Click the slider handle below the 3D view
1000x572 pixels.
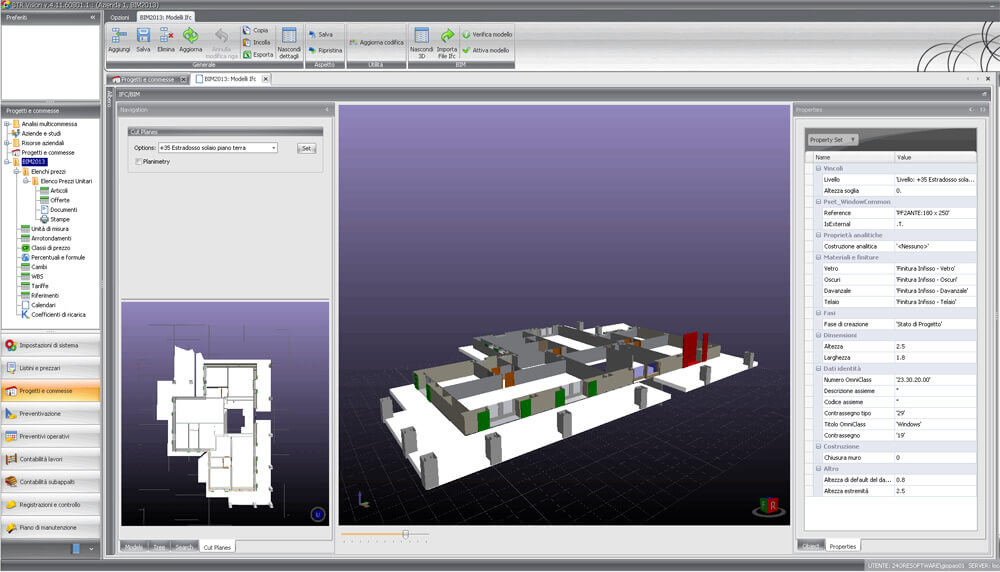[x=405, y=534]
